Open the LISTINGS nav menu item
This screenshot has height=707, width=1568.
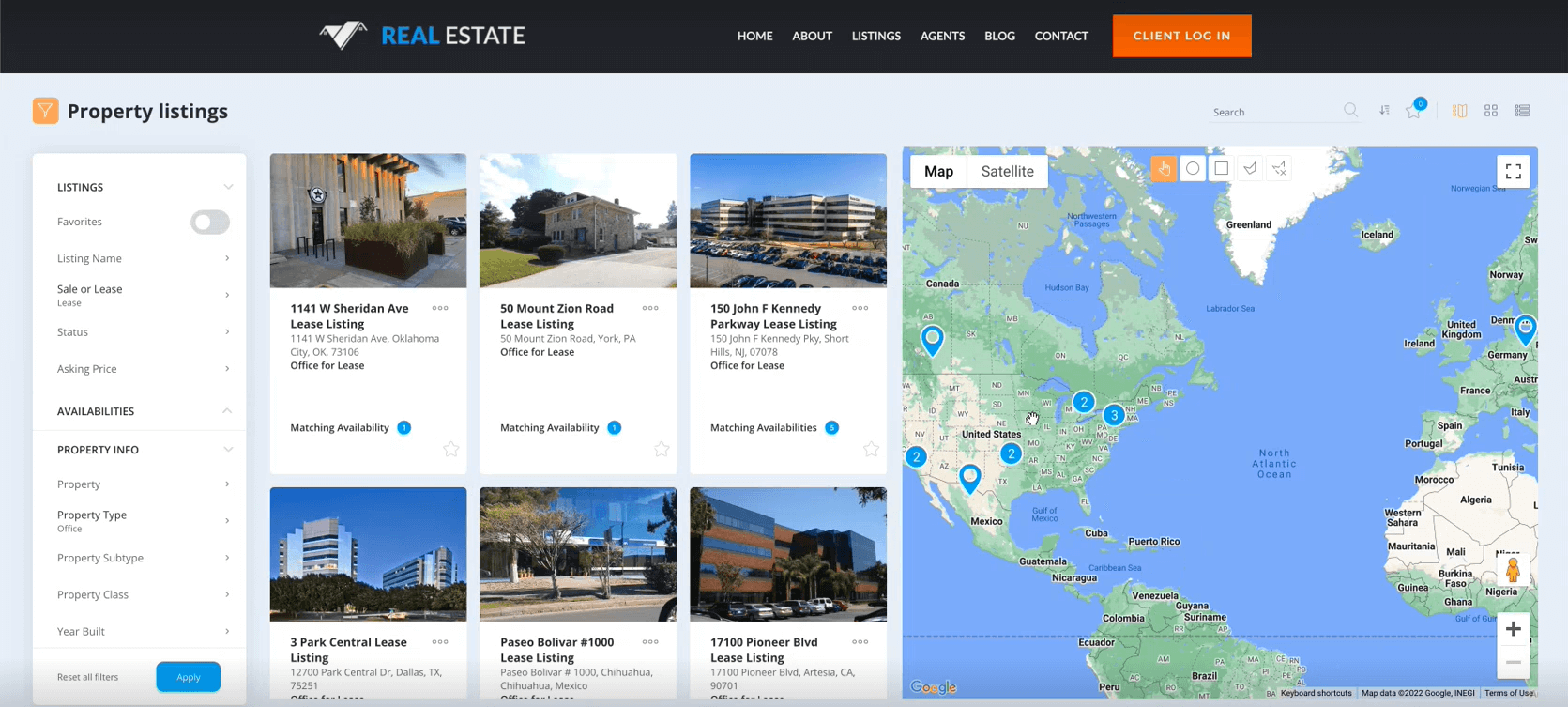(875, 36)
